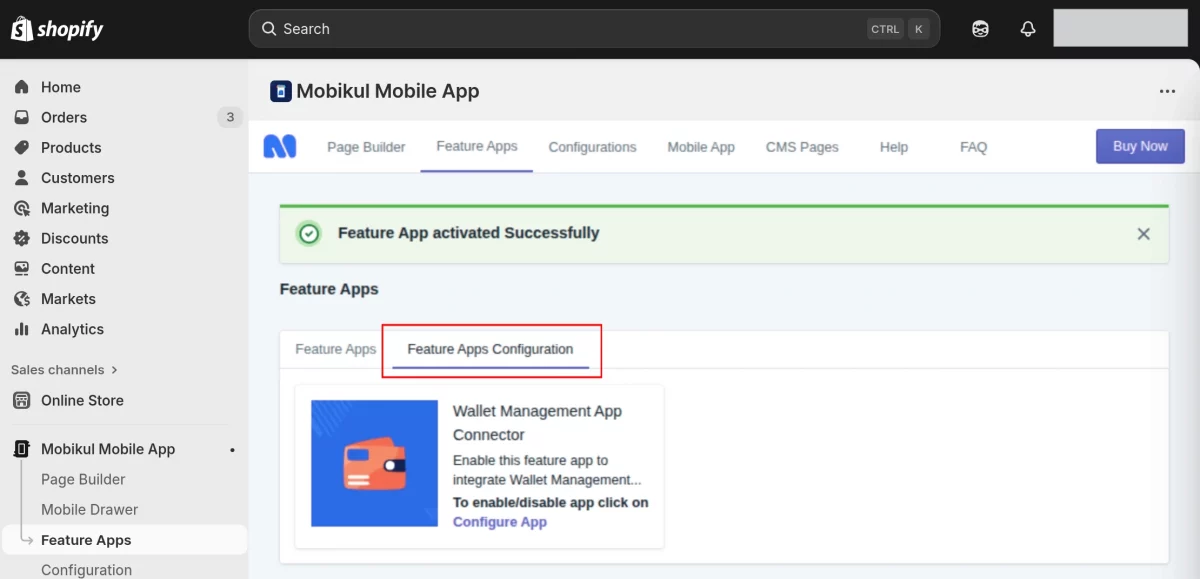This screenshot has height=579, width=1200.
Task: Click the Wallet Management app thumbnail
Action: (x=374, y=463)
